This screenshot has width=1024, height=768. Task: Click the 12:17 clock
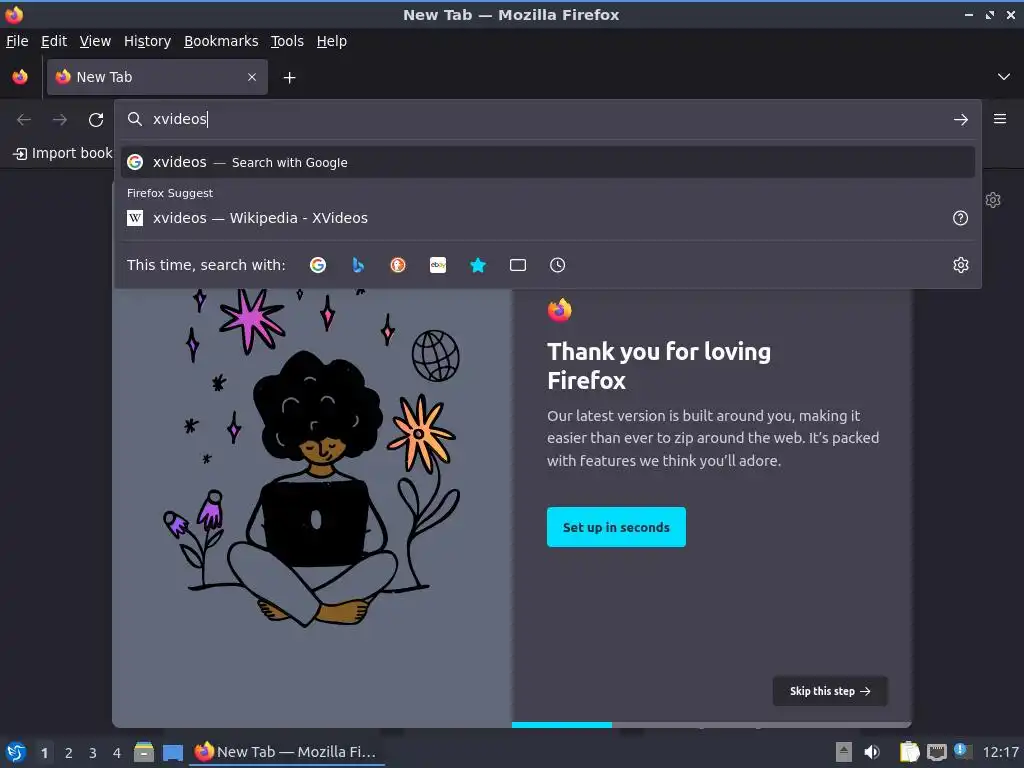(x=1000, y=752)
